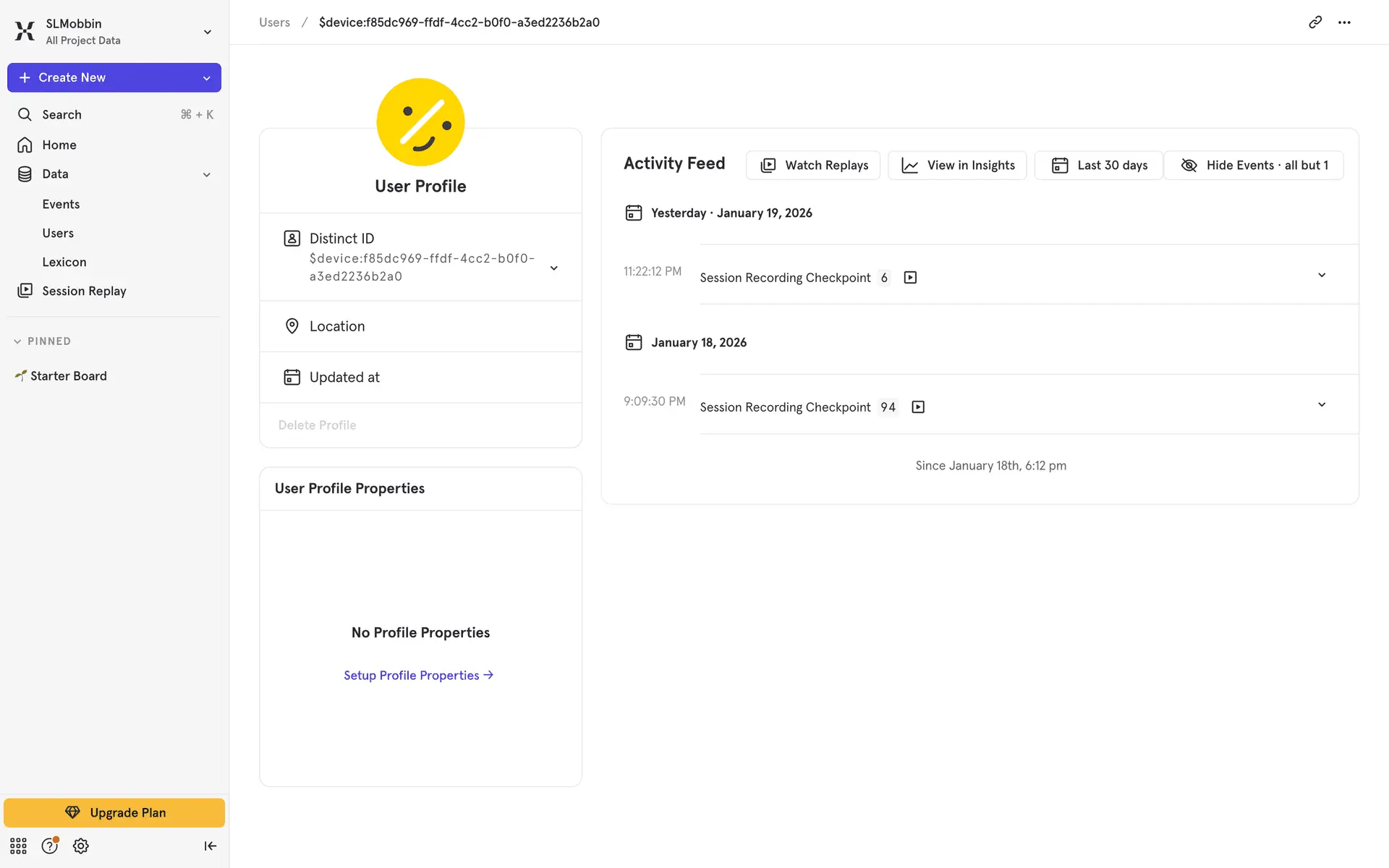Toggle Hide Events all but 1
Screen dimensions: 1389x868
click(x=1254, y=165)
